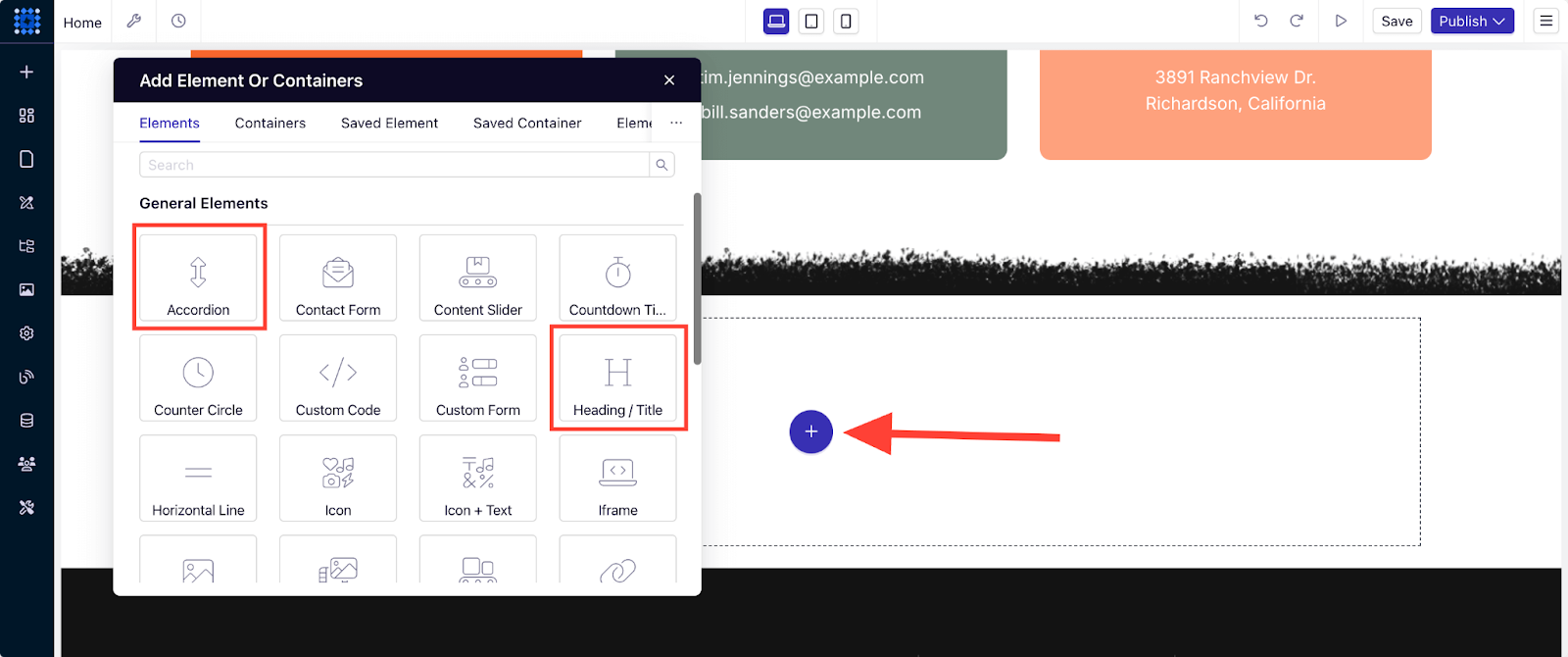Open the users group icon in the sidebar
Image resolution: width=1568 pixels, height=657 pixels.
coord(26,464)
